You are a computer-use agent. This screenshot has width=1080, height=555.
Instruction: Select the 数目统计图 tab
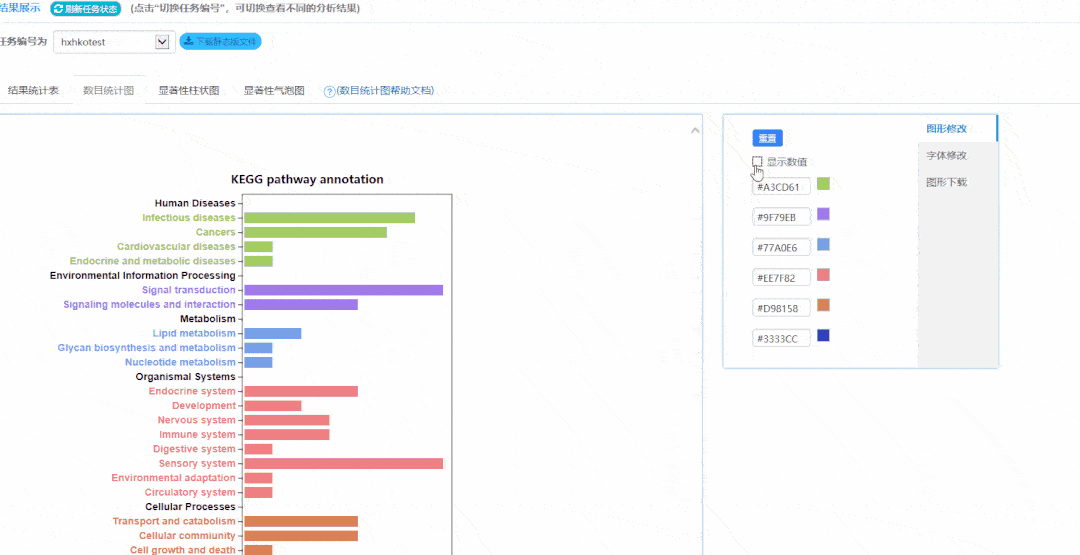[x=108, y=91]
